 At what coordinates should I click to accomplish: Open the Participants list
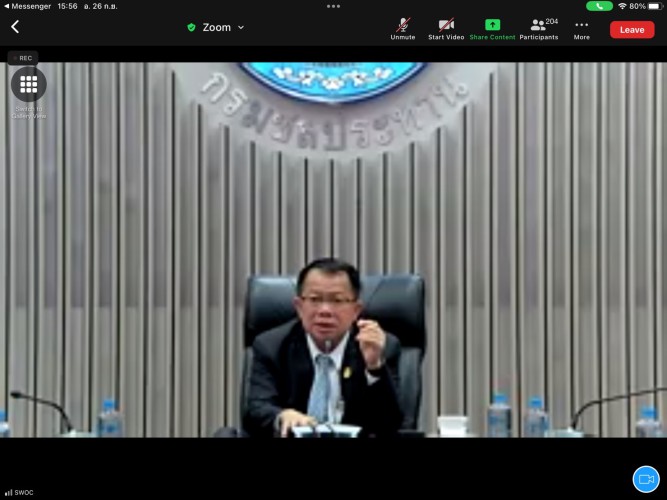coord(538,28)
